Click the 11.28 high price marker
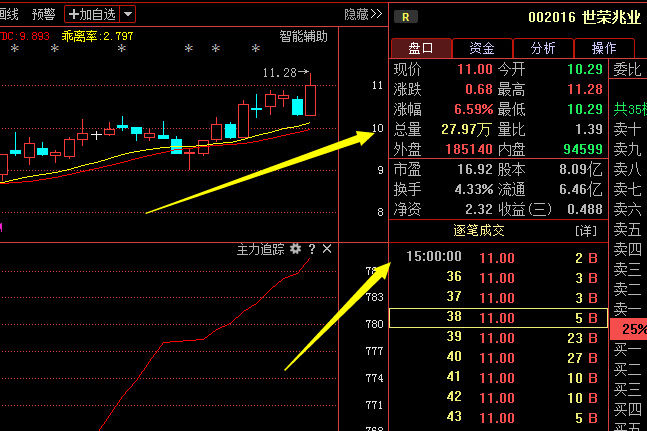The width and height of the screenshot is (647, 431). [x=279, y=73]
